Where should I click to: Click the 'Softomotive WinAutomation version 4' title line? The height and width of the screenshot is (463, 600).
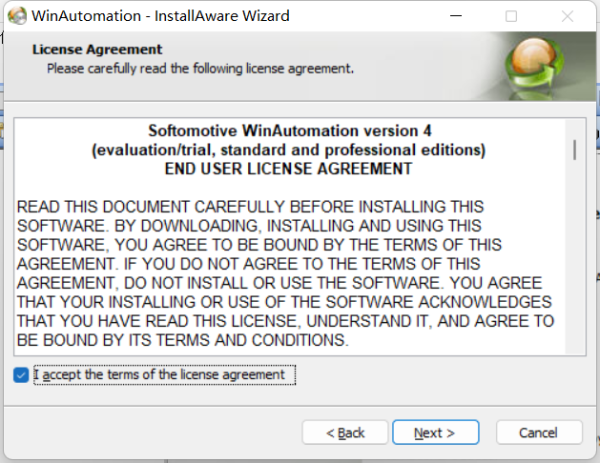(290, 131)
